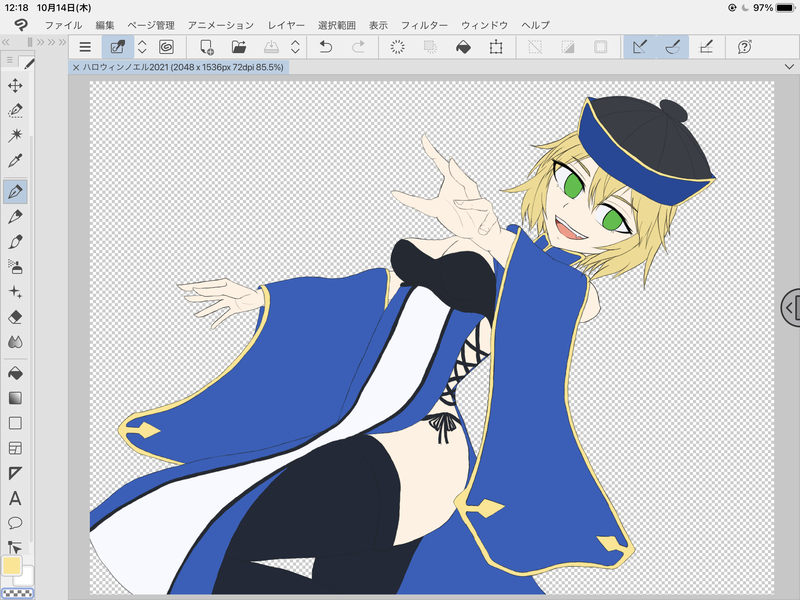Select the Balloon tool
The height and width of the screenshot is (600, 800).
15,523
